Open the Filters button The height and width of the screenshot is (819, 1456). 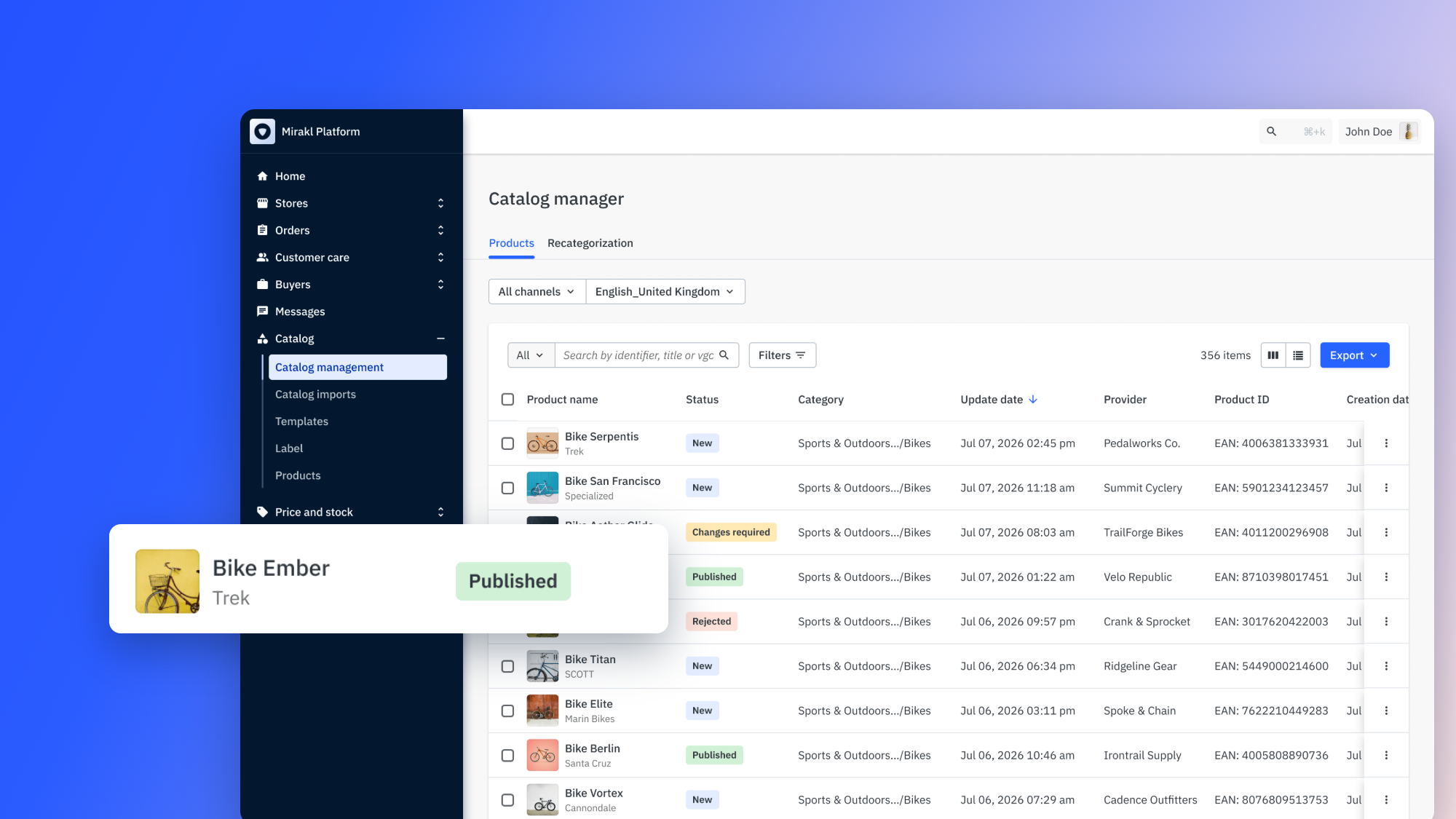[782, 355]
